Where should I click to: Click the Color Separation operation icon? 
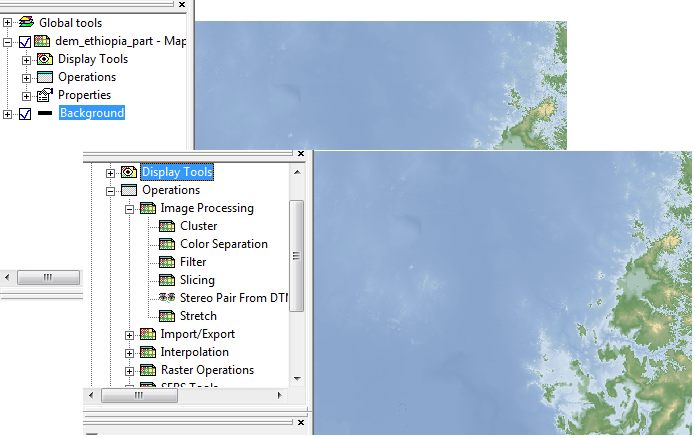click(x=167, y=244)
